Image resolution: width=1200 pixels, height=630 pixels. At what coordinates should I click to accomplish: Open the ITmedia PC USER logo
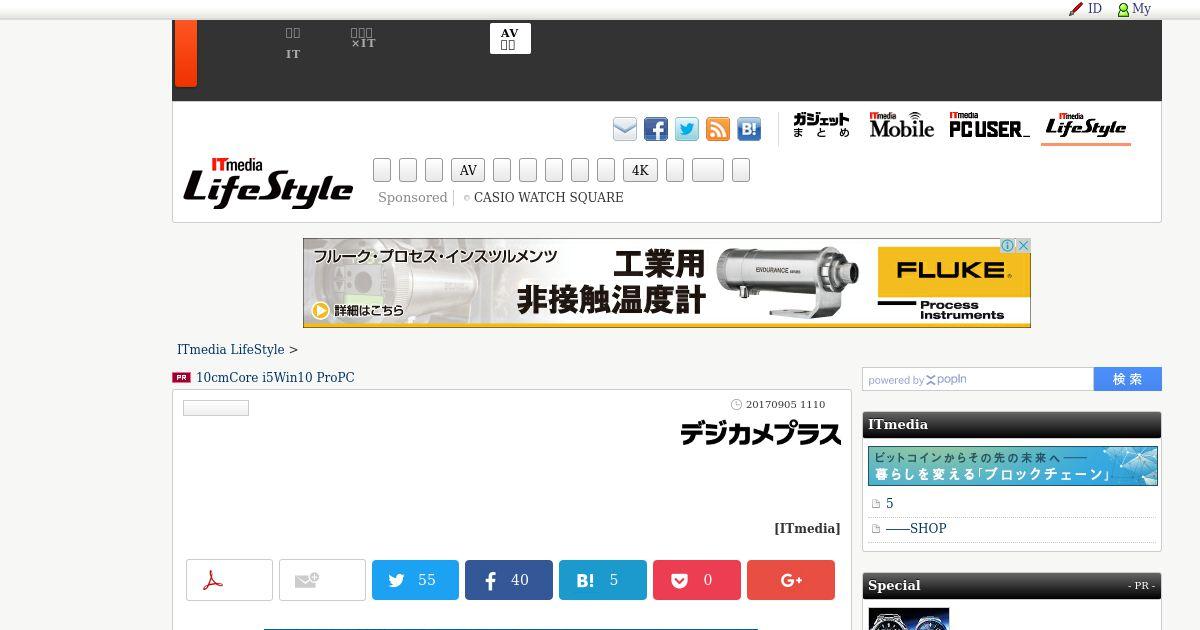pos(989,125)
